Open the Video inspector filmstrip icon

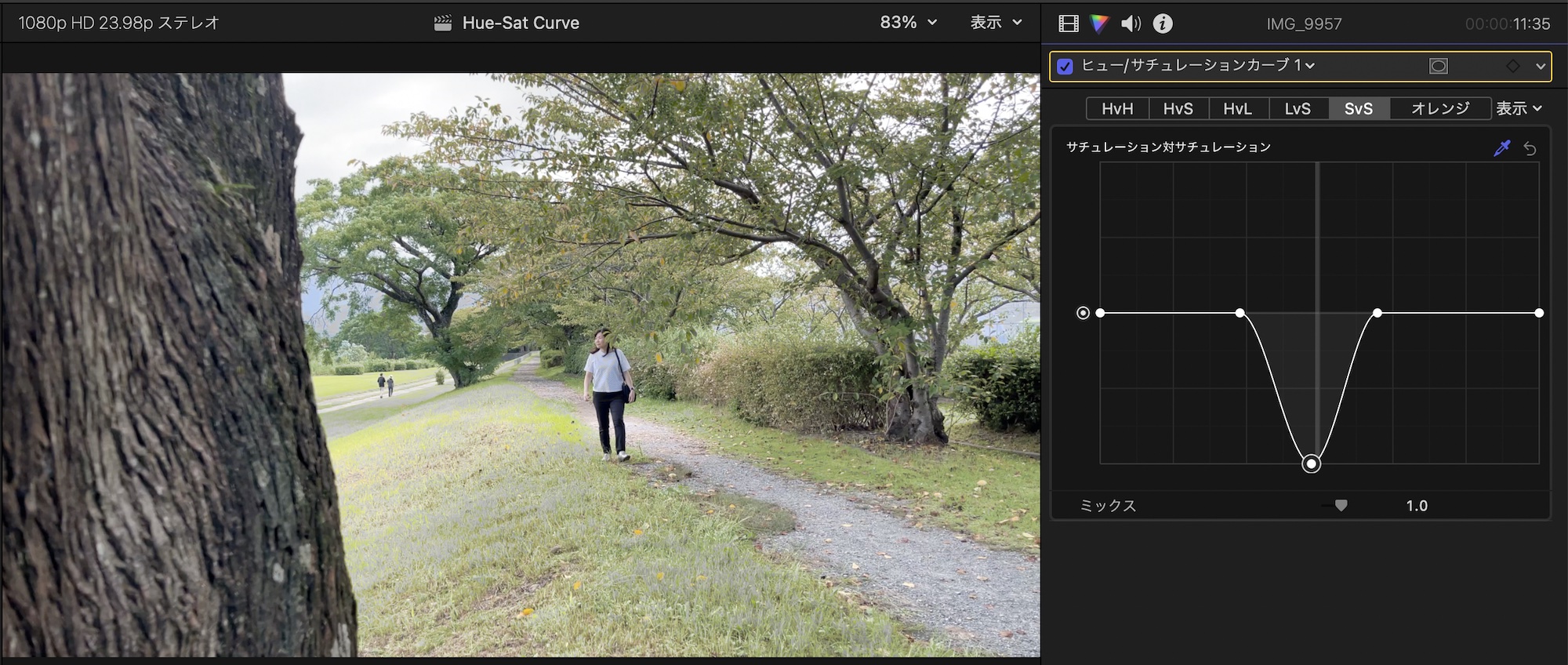click(x=1068, y=24)
